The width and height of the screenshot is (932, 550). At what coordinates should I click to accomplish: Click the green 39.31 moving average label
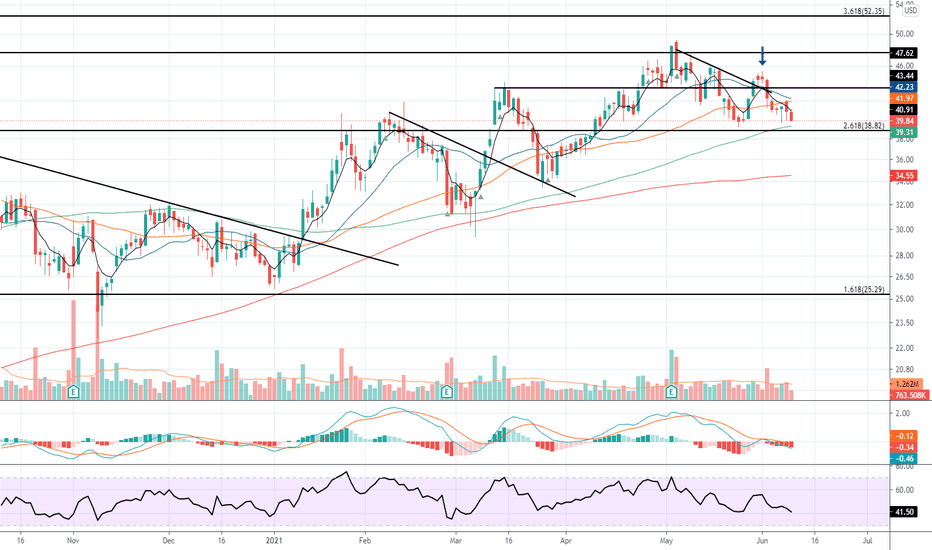[x=904, y=133]
